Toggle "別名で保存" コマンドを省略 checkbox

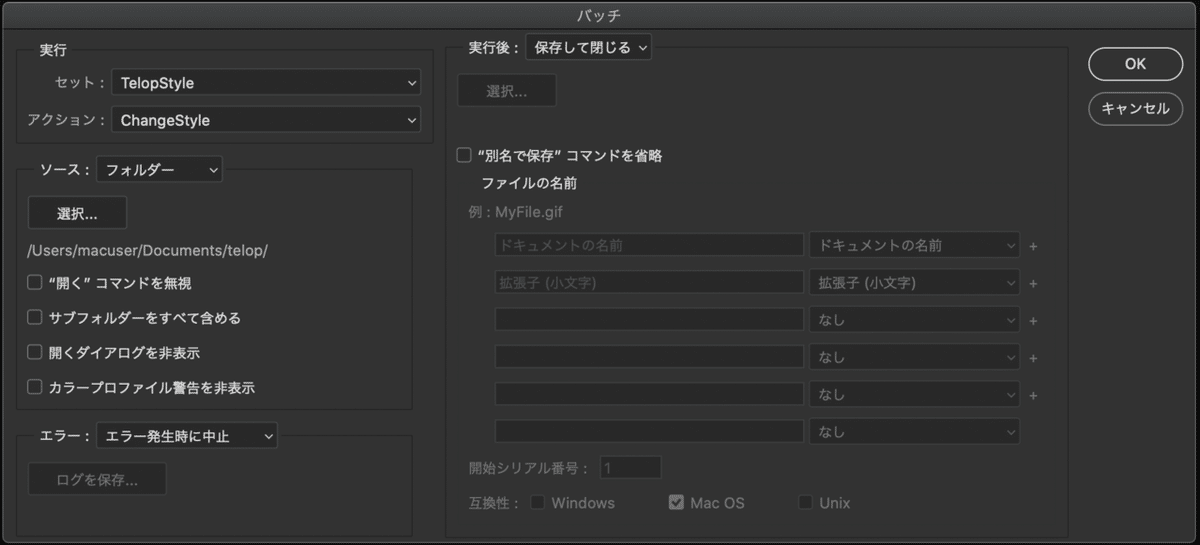pyautogui.click(x=464, y=155)
